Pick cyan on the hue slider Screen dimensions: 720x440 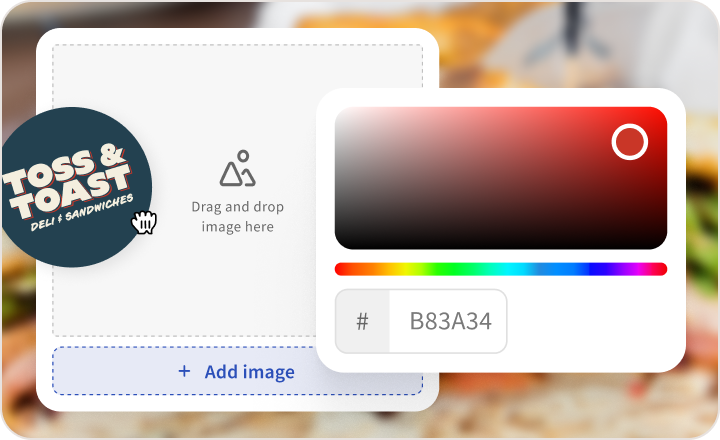[x=503, y=269]
